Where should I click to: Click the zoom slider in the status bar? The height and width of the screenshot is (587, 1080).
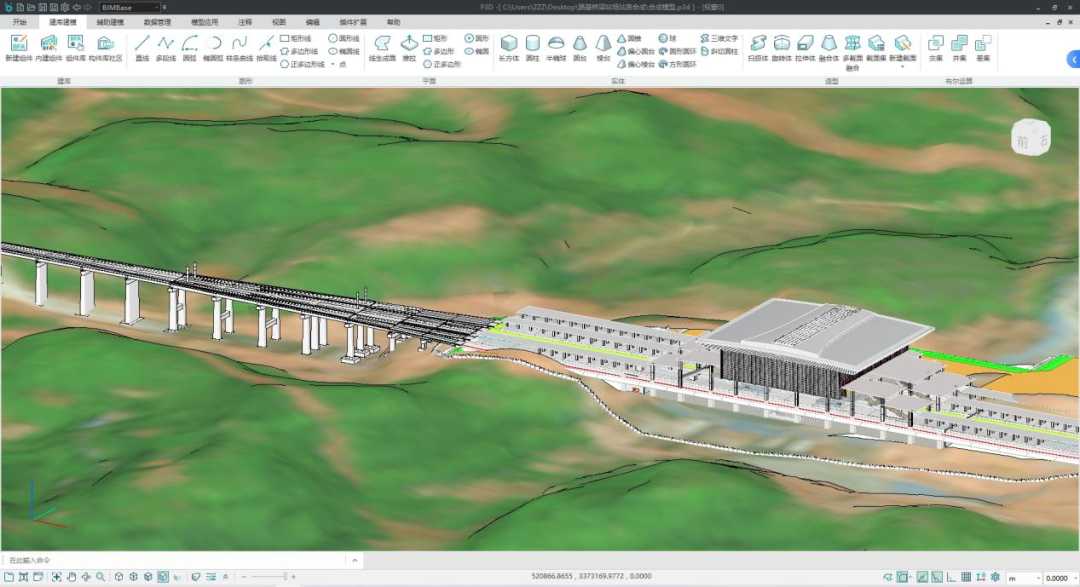point(268,577)
